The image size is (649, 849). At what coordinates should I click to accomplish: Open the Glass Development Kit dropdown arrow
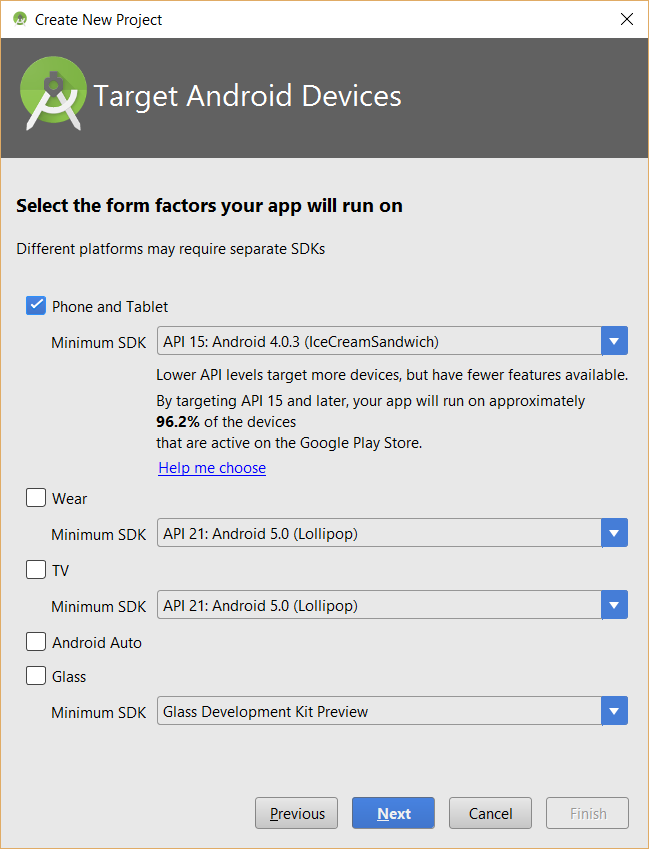pos(614,711)
